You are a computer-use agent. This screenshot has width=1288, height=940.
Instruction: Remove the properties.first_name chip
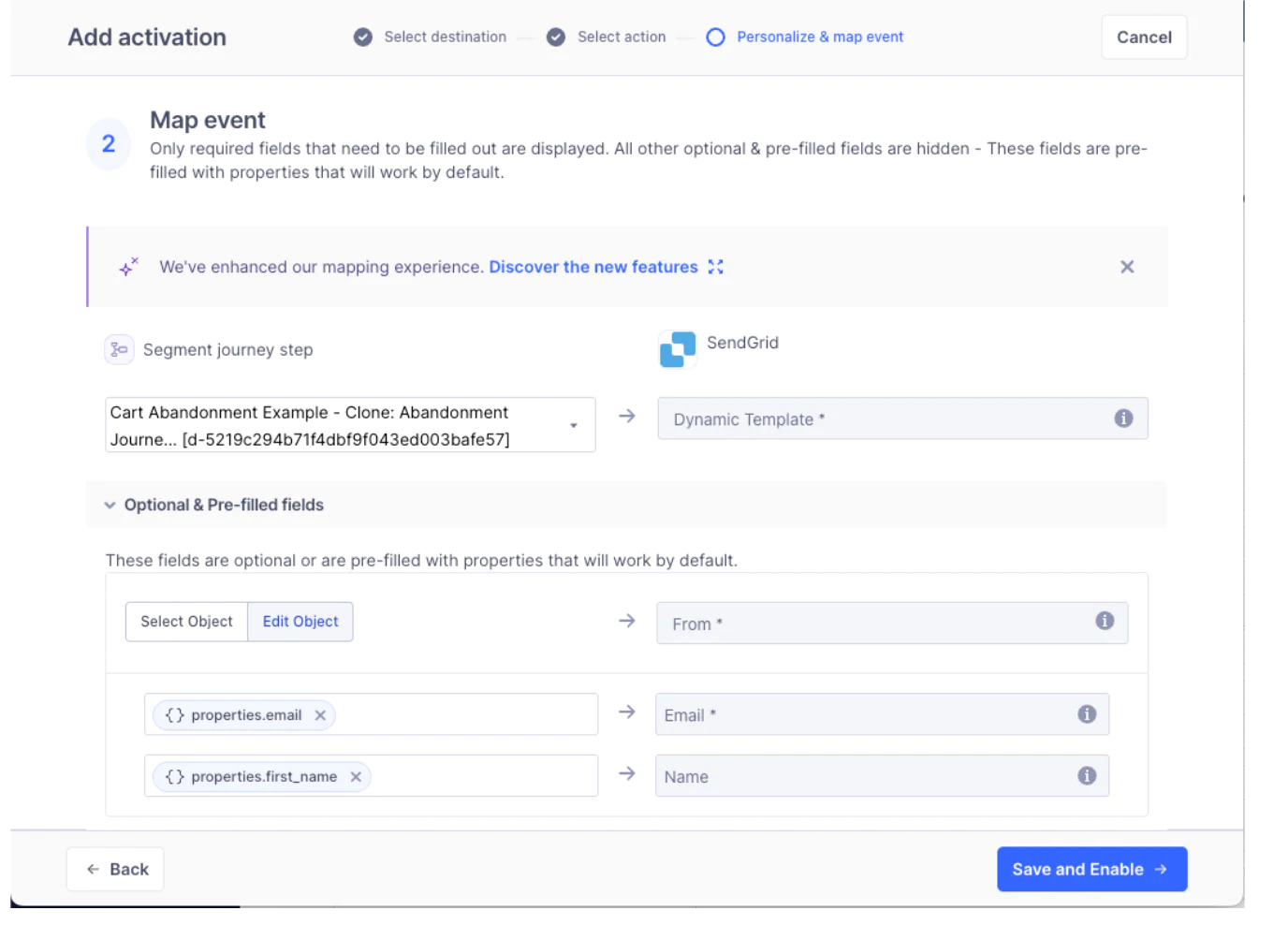(x=356, y=777)
